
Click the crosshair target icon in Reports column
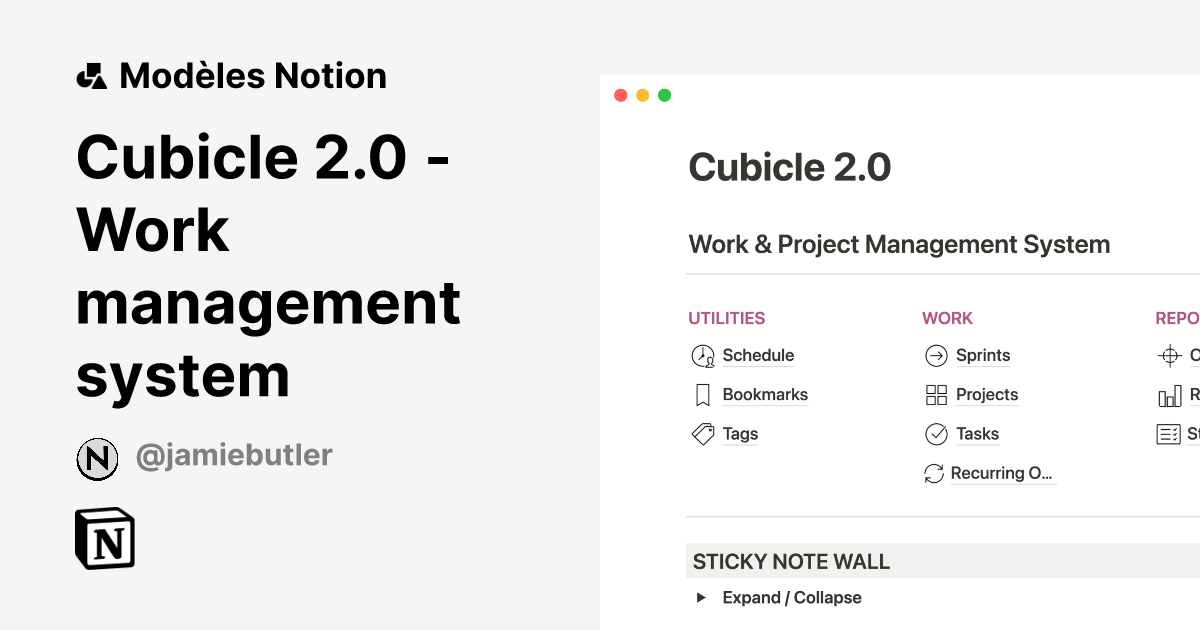point(1168,355)
